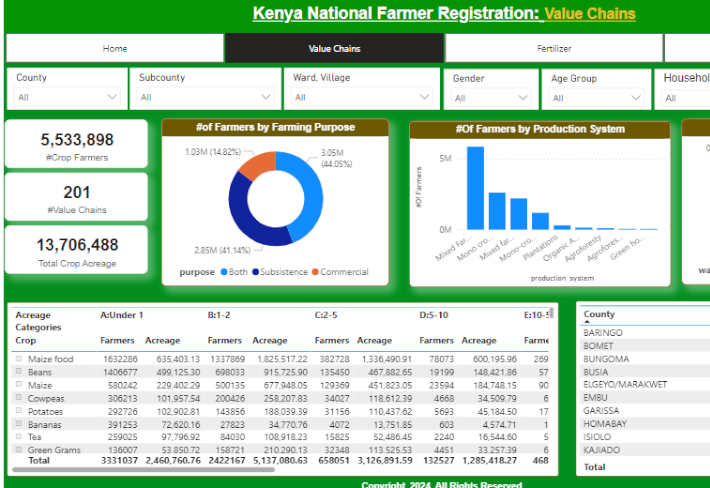Select EMBU in the county list

coord(595,397)
